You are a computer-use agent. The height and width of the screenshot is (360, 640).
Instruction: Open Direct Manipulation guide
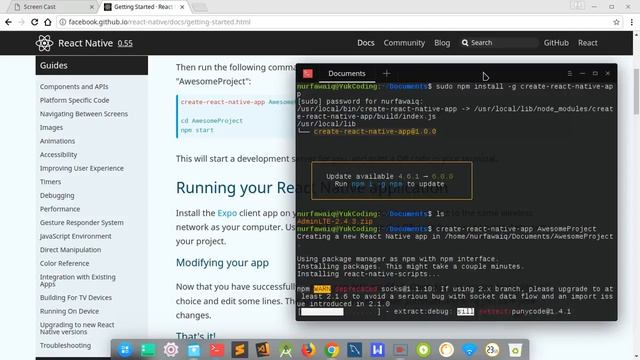[70, 250]
